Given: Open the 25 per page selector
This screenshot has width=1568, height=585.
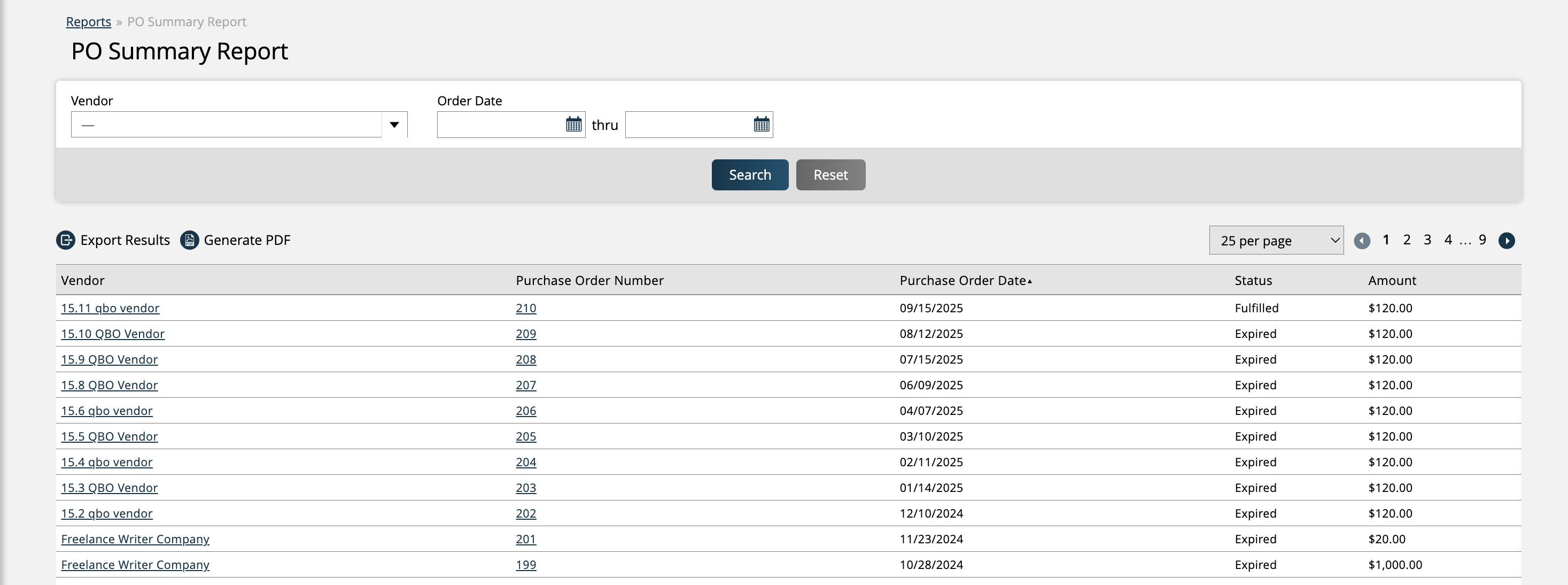Looking at the screenshot, I should coord(1276,241).
